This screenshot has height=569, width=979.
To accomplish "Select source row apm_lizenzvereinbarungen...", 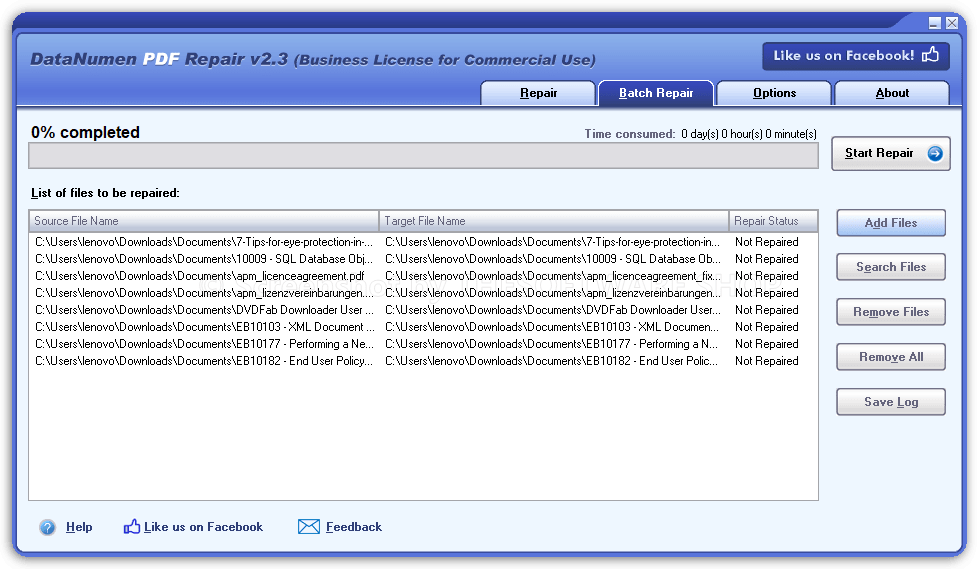I will [x=204, y=293].
